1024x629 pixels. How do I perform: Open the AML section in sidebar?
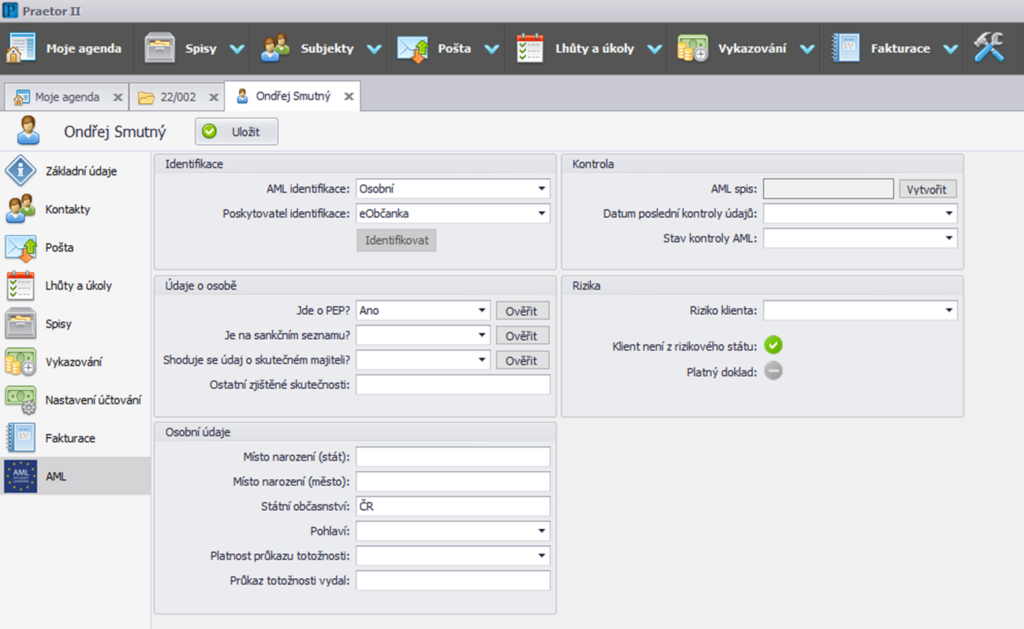pos(58,477)
